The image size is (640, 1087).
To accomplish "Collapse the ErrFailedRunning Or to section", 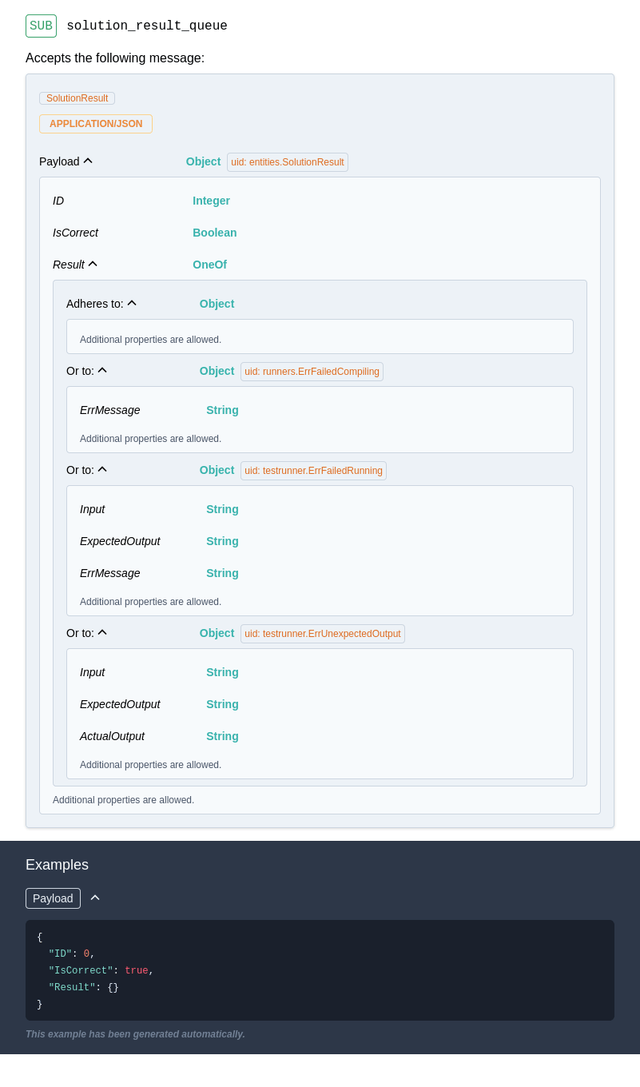I will click(x=103, y=469).
